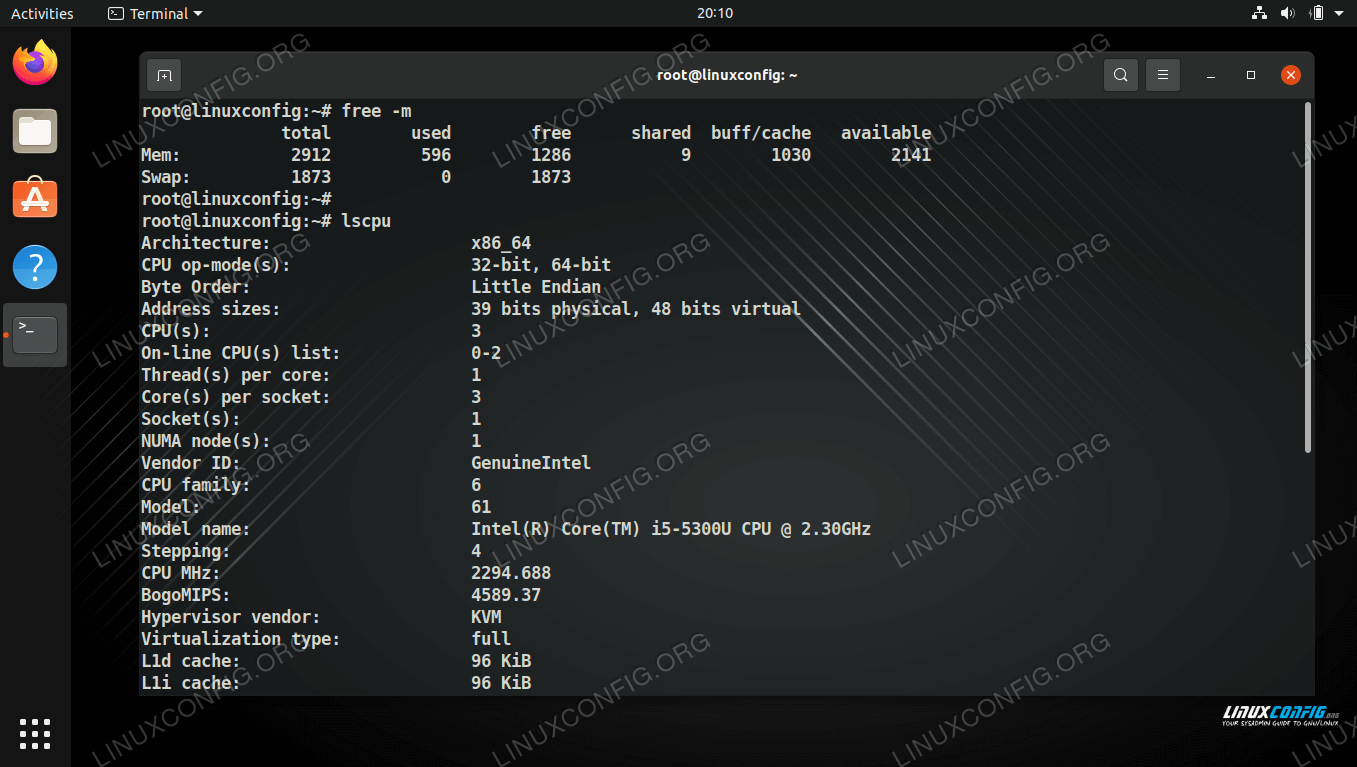Launch Firefox from the dock

point(35,64)
